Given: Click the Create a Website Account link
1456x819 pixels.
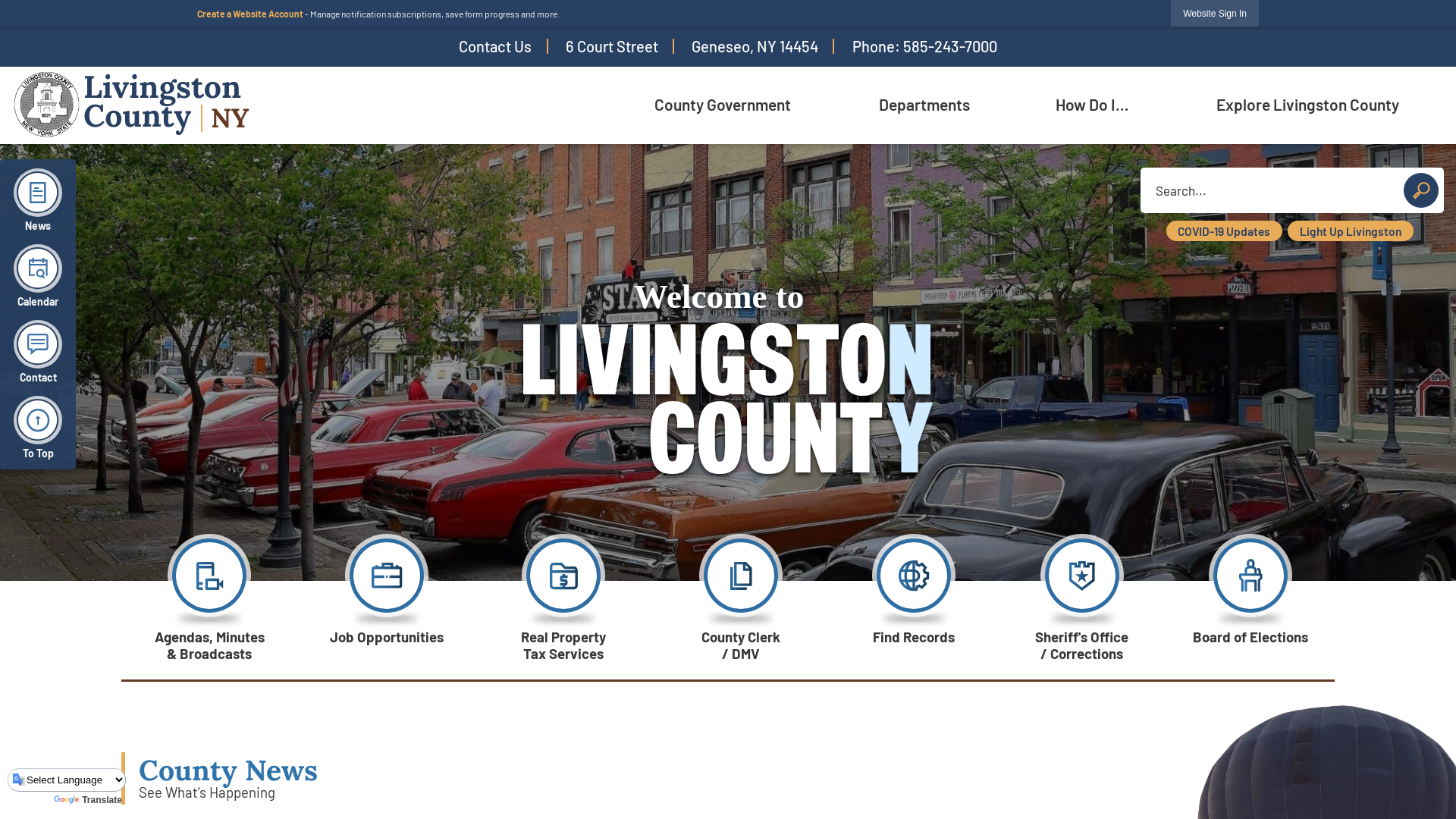Looking at the screenshot, I should [249, 14].
